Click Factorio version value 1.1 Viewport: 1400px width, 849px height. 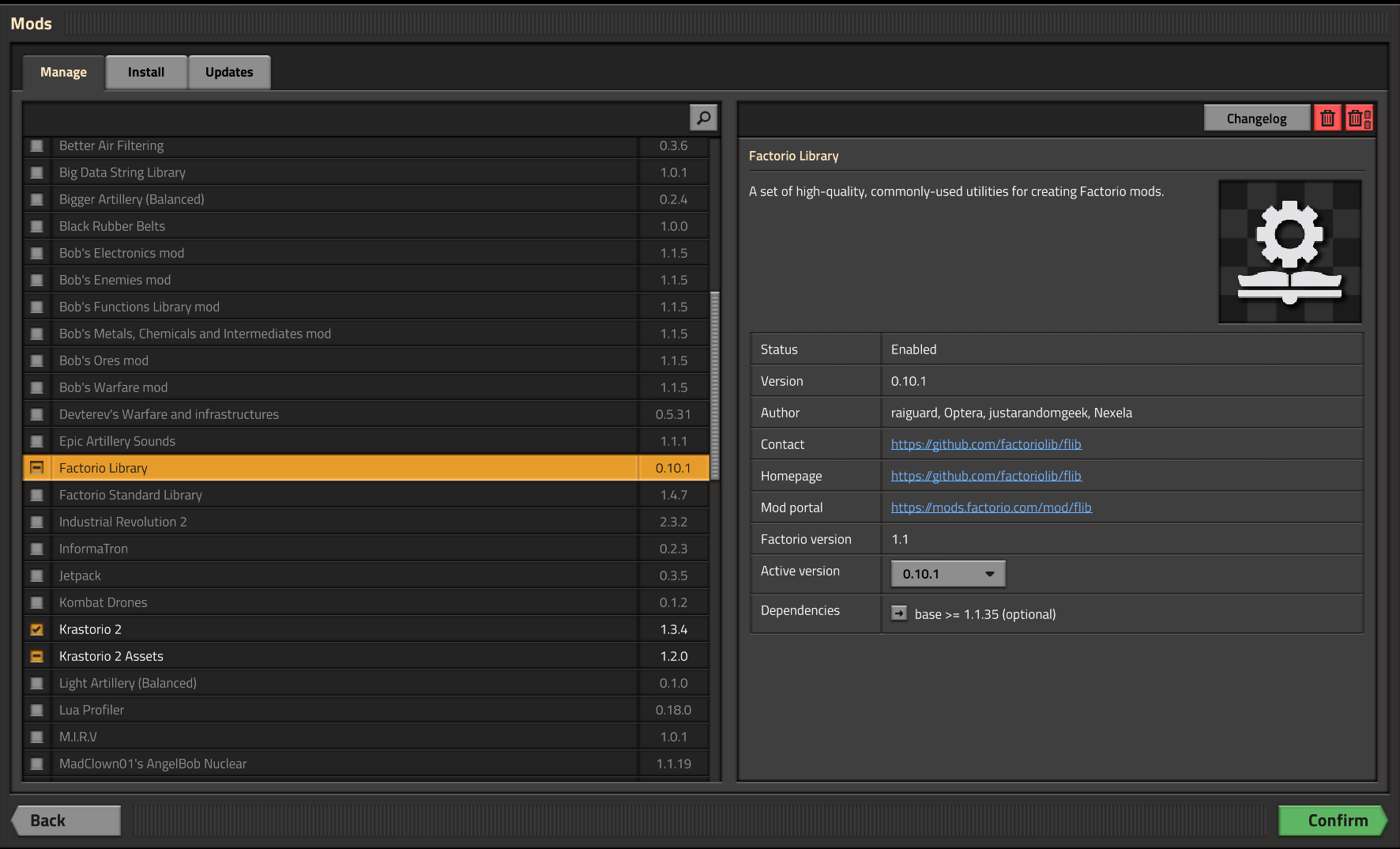pos(900,539)
